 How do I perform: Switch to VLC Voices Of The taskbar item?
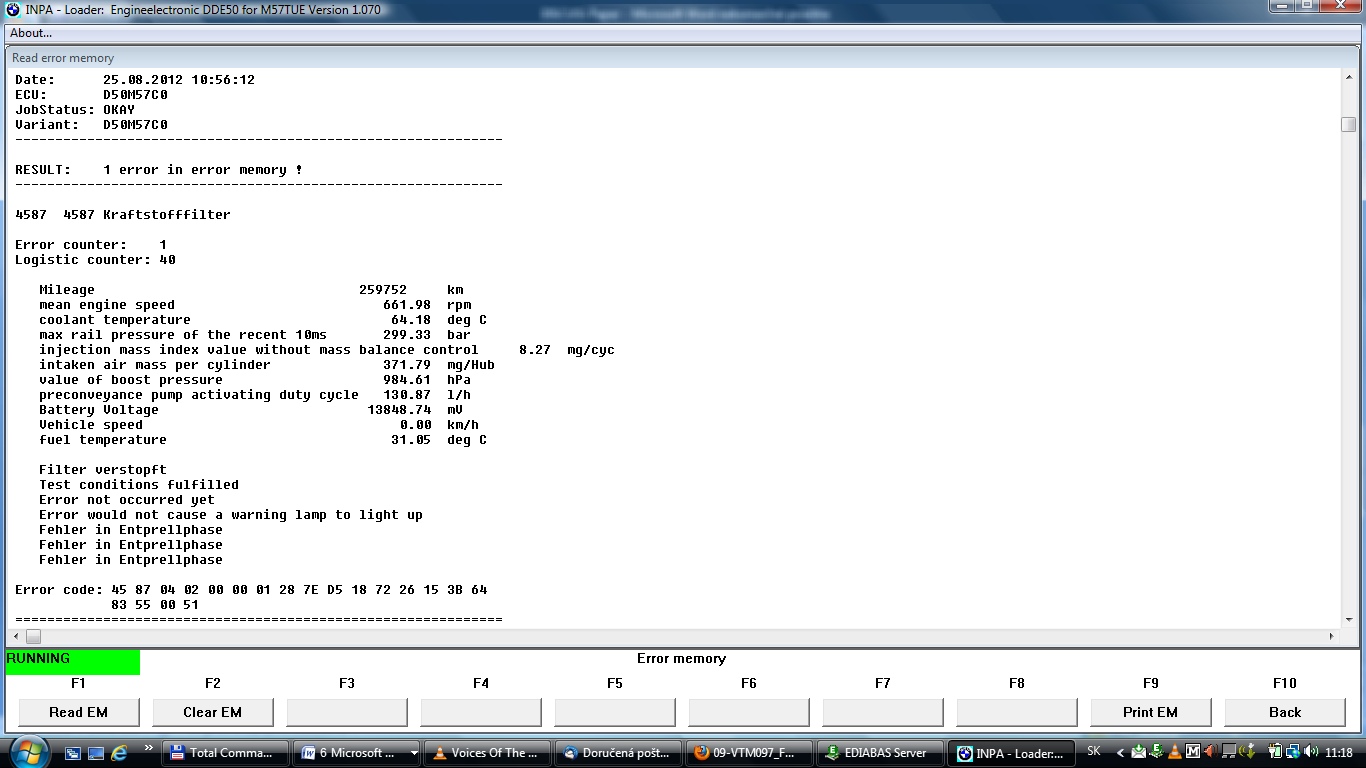pos(489,753)
